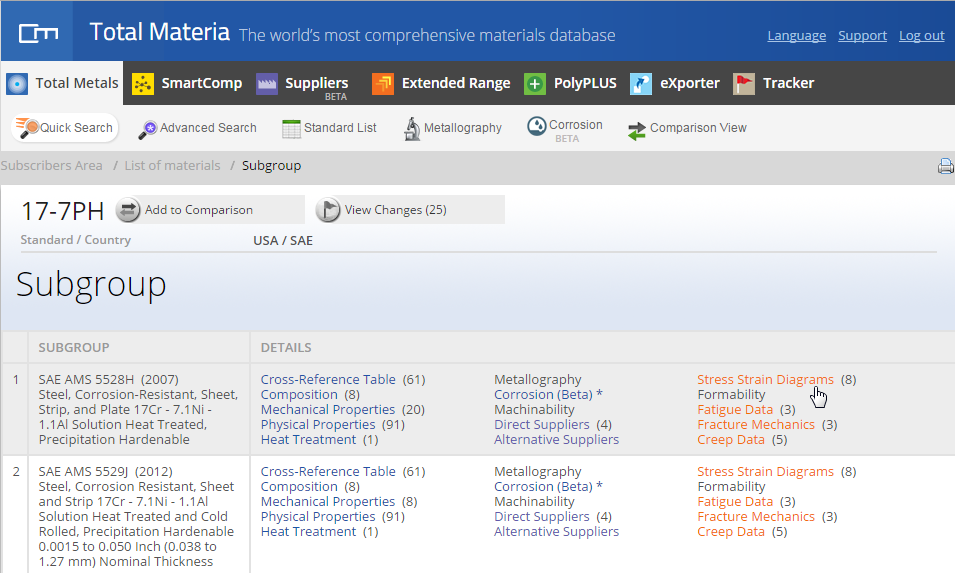Open Direct Suppliers for SAE AMS 5529J
The width and height of the screenshot is (955, 573).
click(x=541, y=516)
